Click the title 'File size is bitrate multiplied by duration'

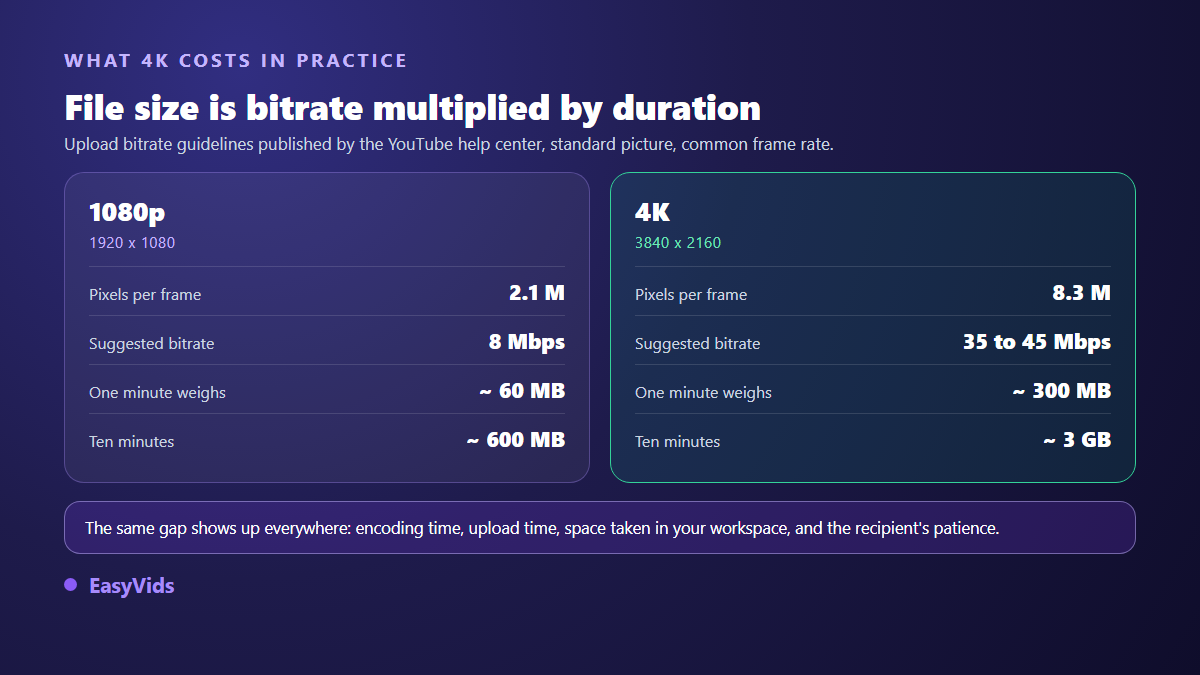point(413,107)
